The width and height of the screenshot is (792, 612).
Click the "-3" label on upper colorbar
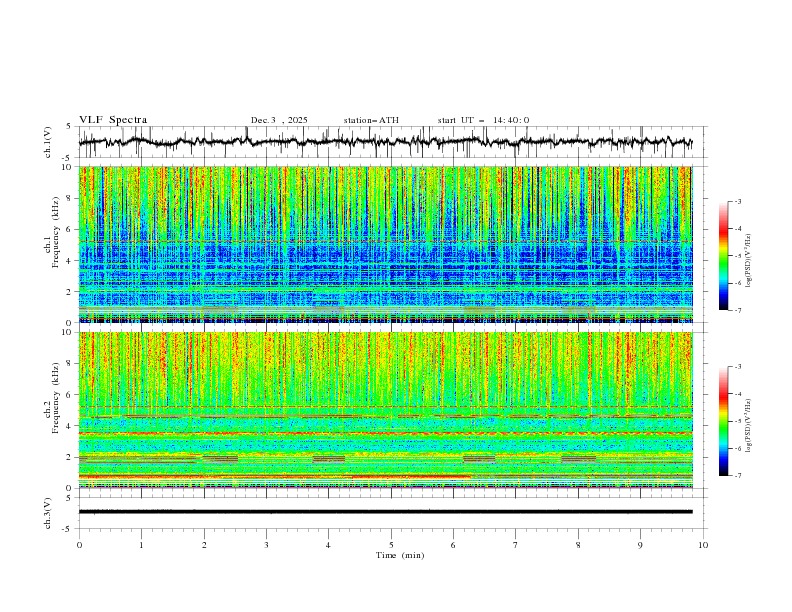[x=738, y=201]
